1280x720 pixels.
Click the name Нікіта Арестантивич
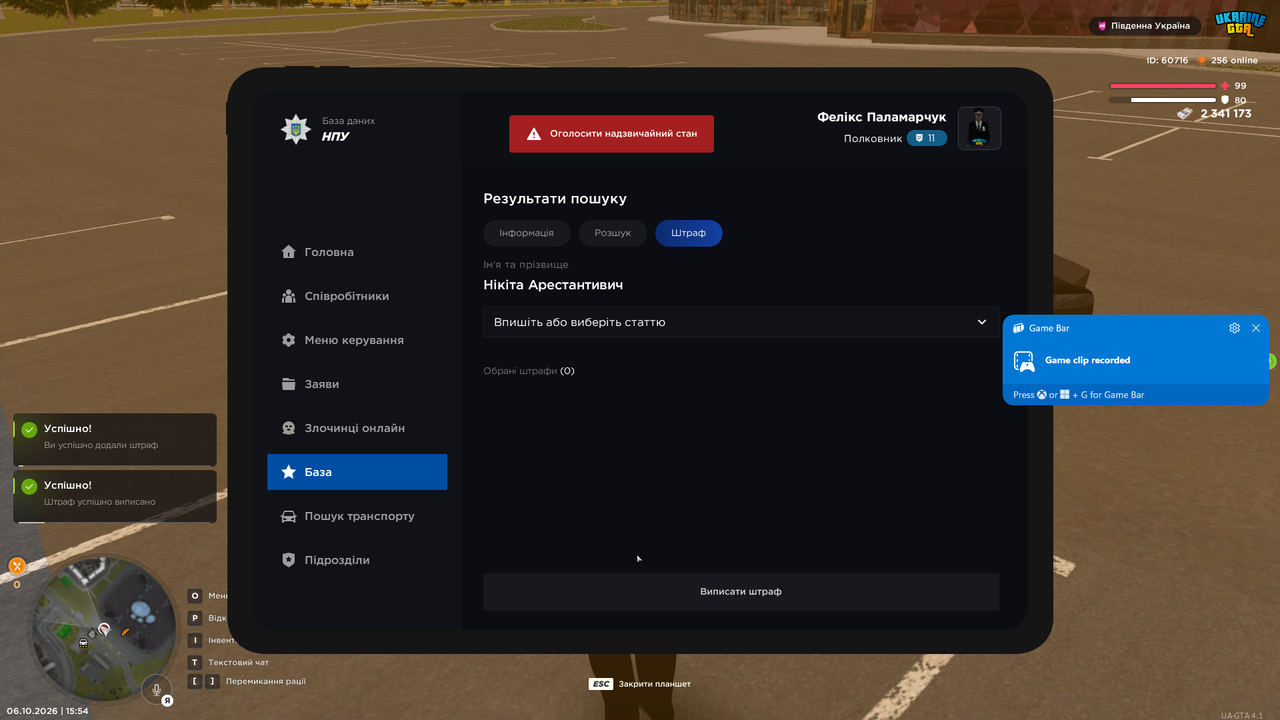tap(553, 285)
